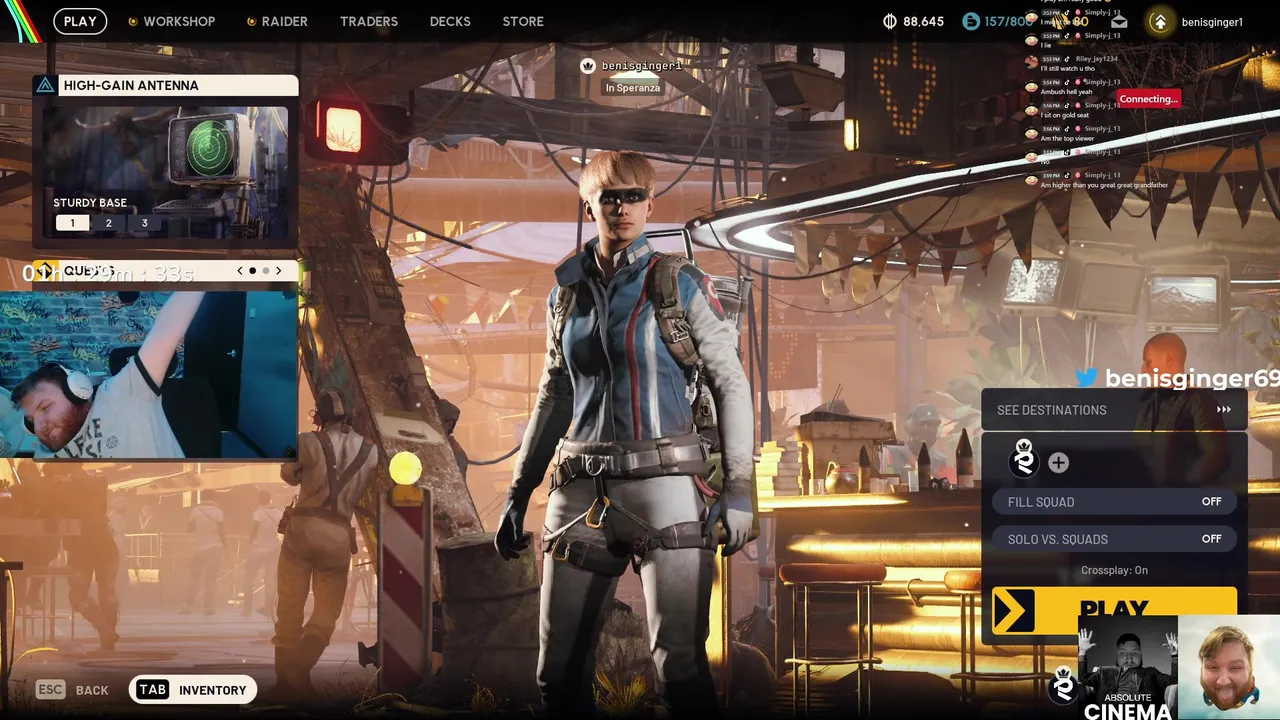Viewport: 1280px width, 720px height.
Task: Click the streamer webcam overlay
Action: pos(149,374)
